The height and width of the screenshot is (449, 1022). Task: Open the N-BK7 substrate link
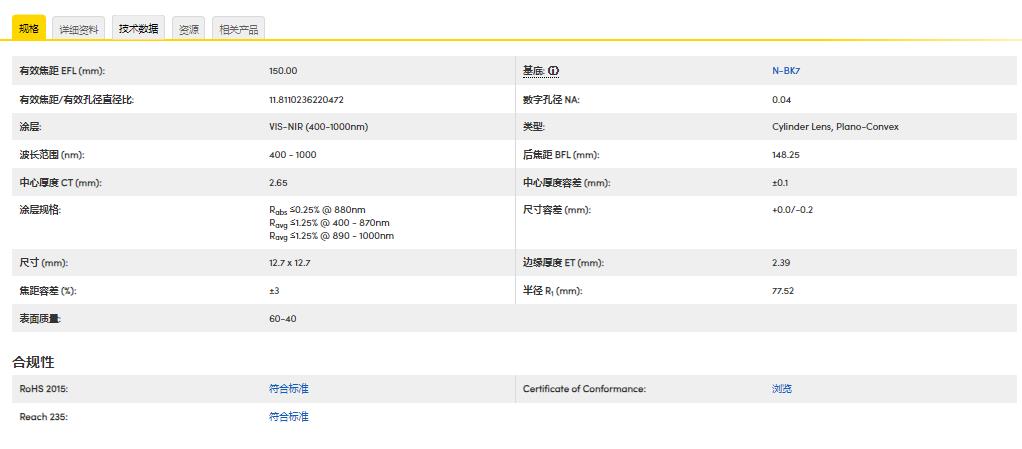(785, 71)
